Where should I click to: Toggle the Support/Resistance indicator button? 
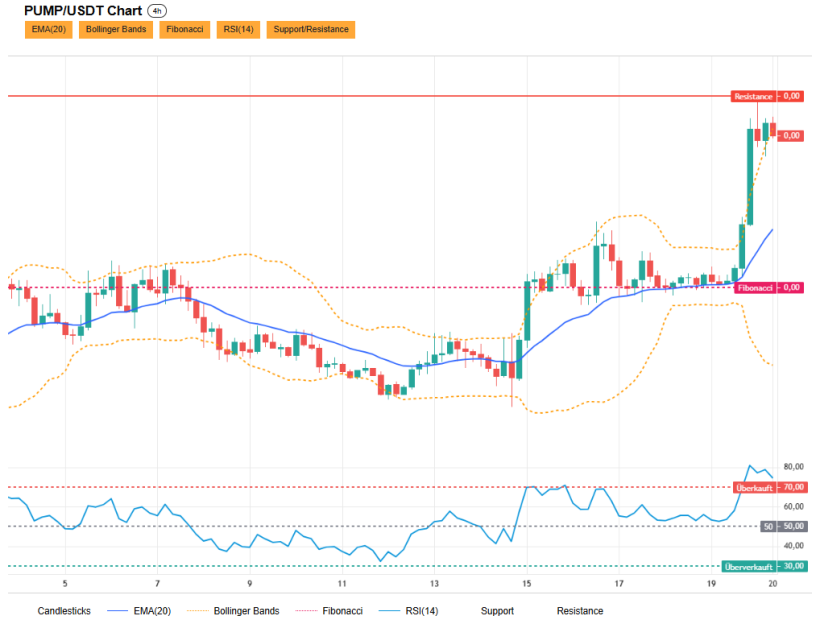point(311,30)
